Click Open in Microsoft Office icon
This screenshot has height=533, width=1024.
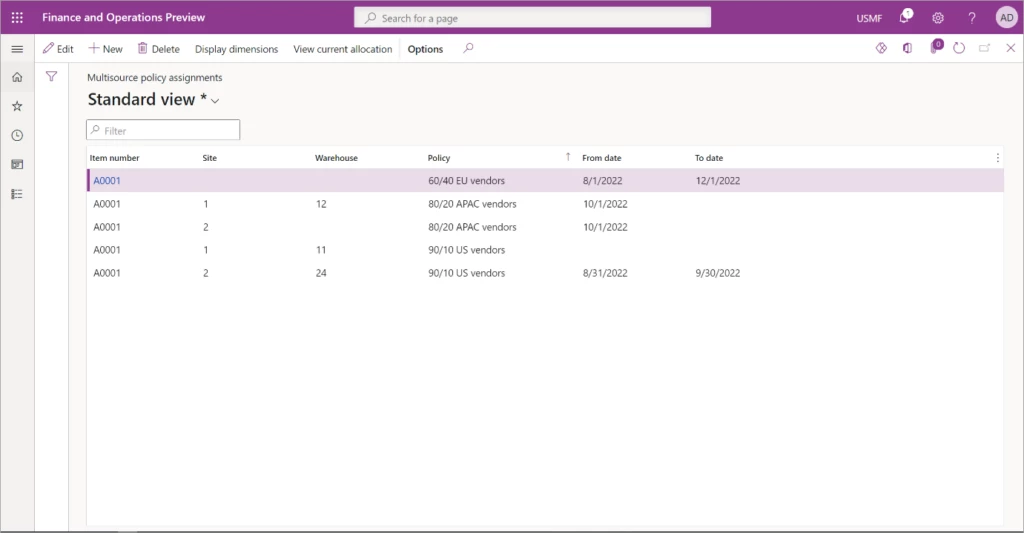pos(907,48)
